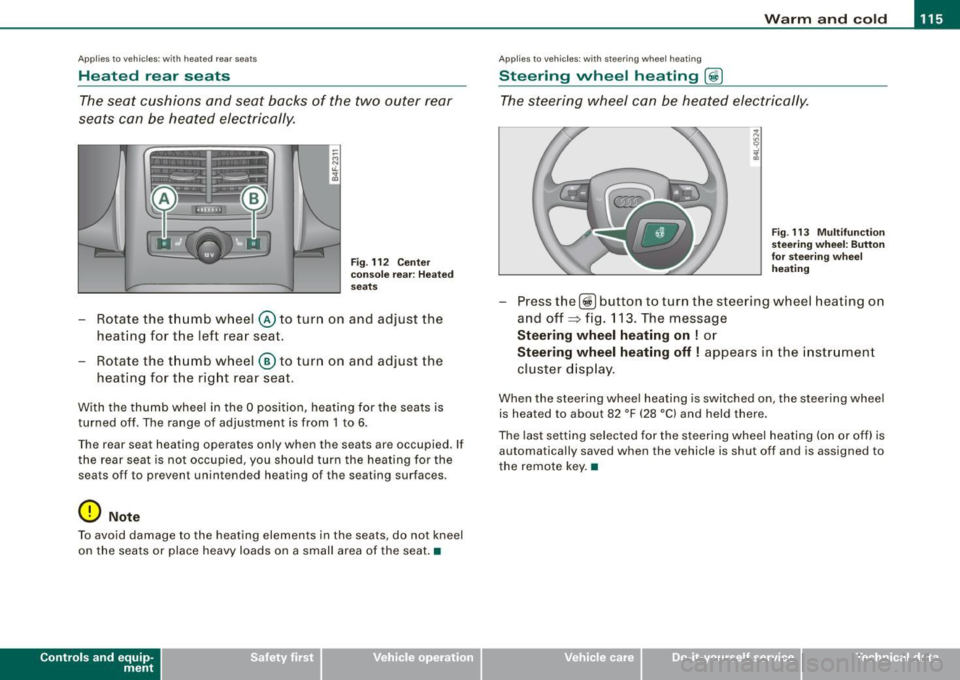The height and width of the screenshot is (680, 960).
Task: Open the Vehicle care tab
Action: click(x=561, y=663)
